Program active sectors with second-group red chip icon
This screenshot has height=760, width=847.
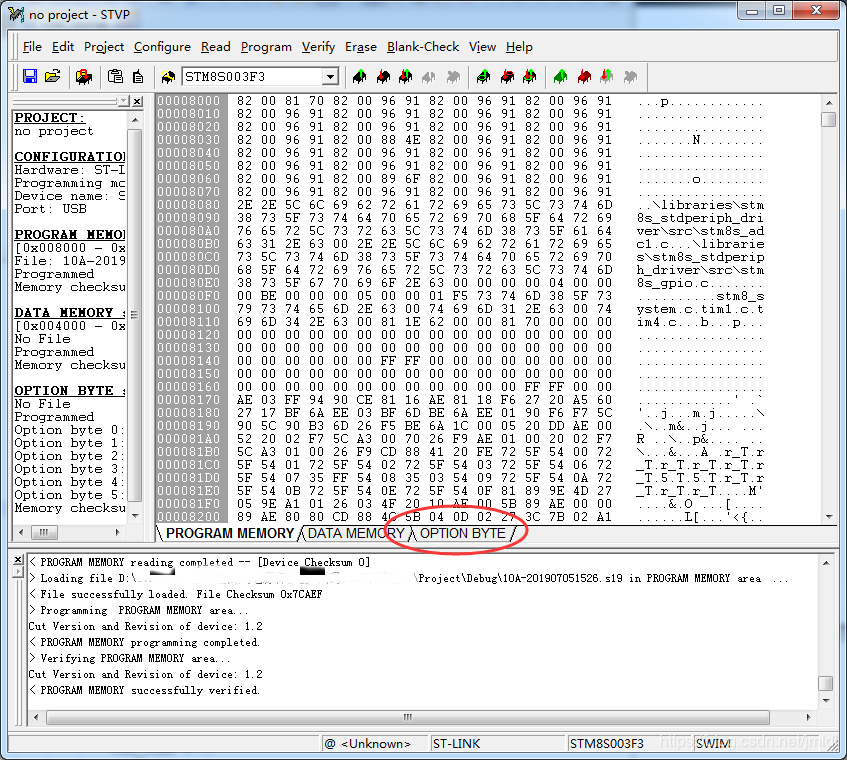(x=507, y=77)
